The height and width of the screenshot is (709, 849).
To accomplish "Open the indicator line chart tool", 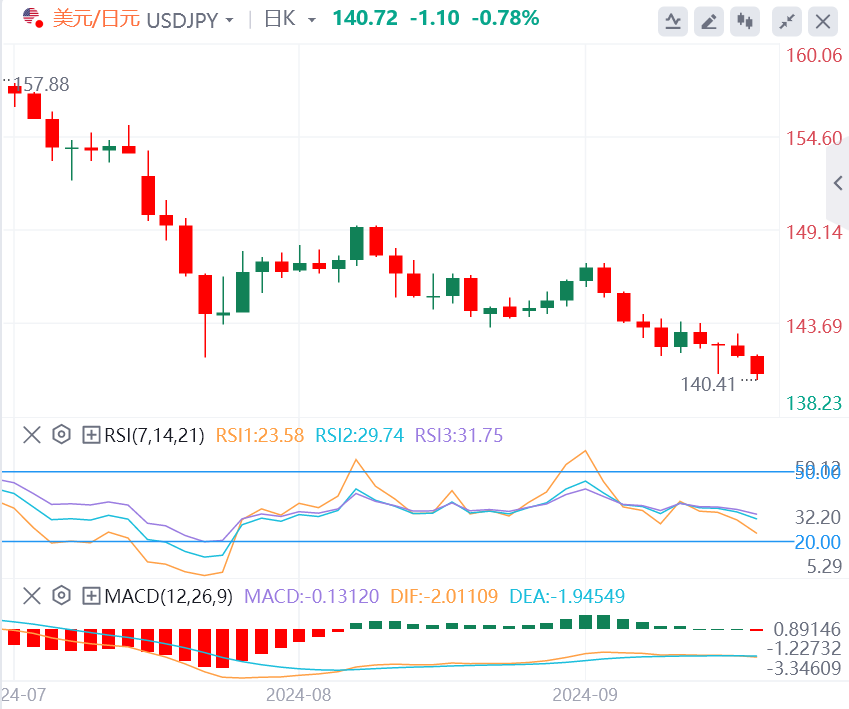I will click(x=672, y=22).
